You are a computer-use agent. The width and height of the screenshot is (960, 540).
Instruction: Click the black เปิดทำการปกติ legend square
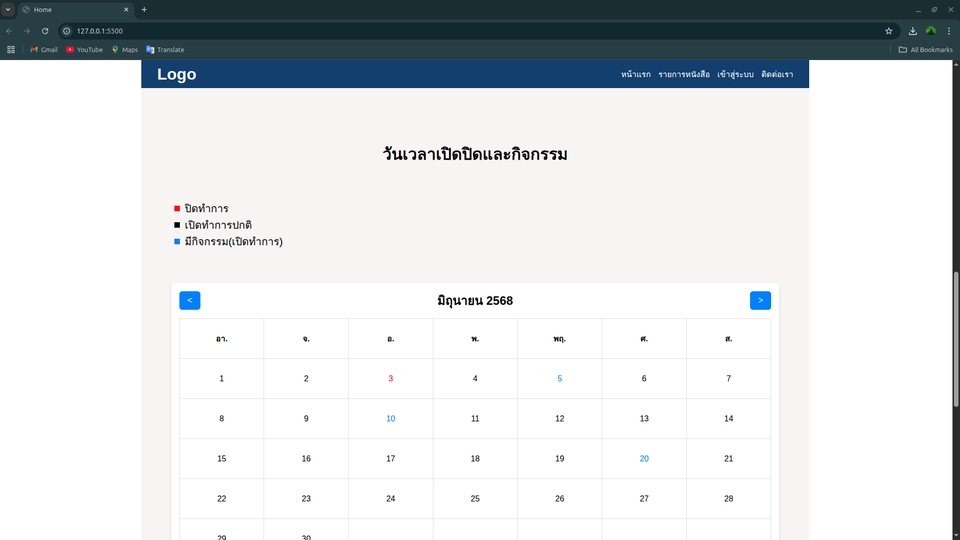pyautogui.click(x=177, y=225)
